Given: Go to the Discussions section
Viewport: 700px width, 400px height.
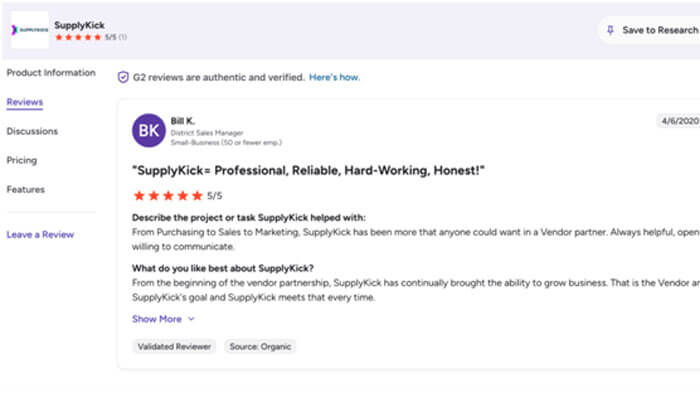Looking at the screenshot, I should 32,131.
